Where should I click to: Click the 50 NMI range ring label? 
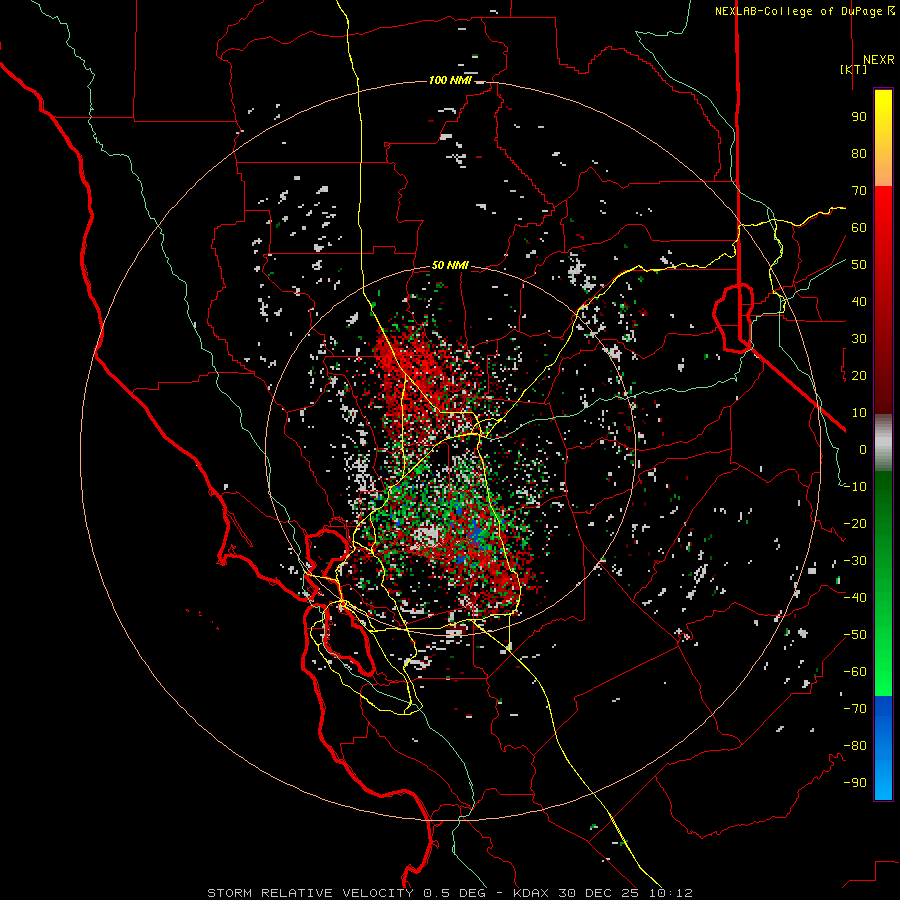(x=450, y=265)
